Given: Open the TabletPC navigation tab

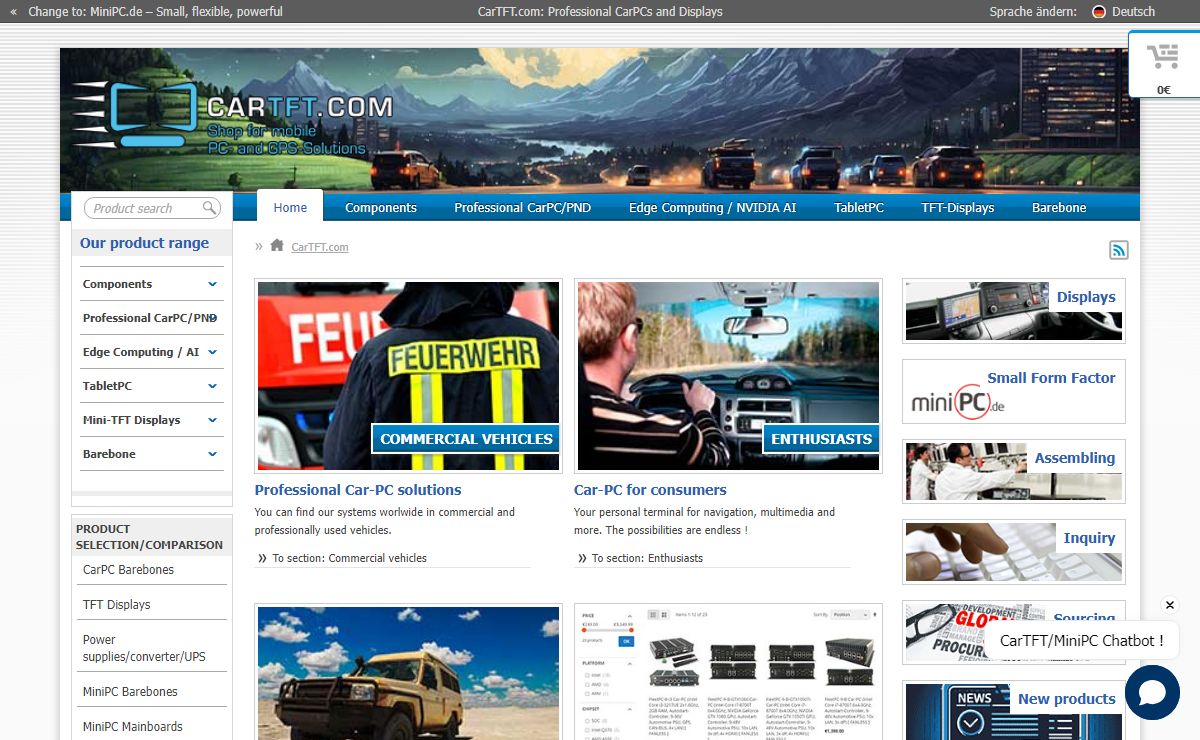Looking at the screenshot, I should (859, 208).
